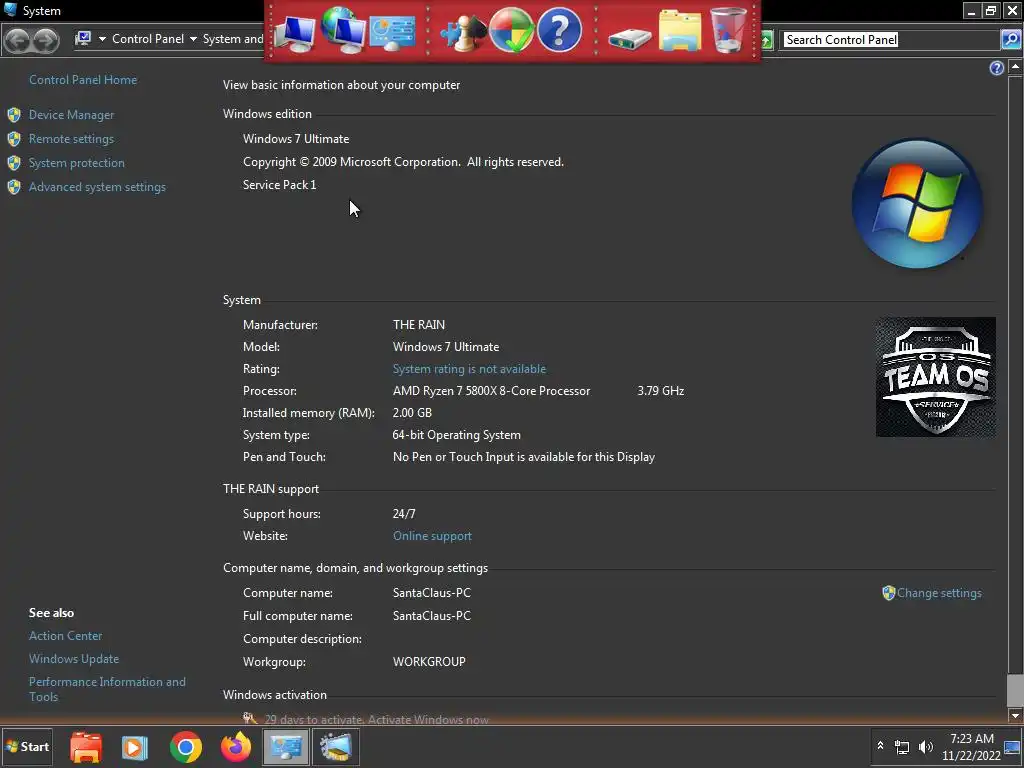Show hidden tray icons with arrow
1024x768 pixels.
click(880, 746)
